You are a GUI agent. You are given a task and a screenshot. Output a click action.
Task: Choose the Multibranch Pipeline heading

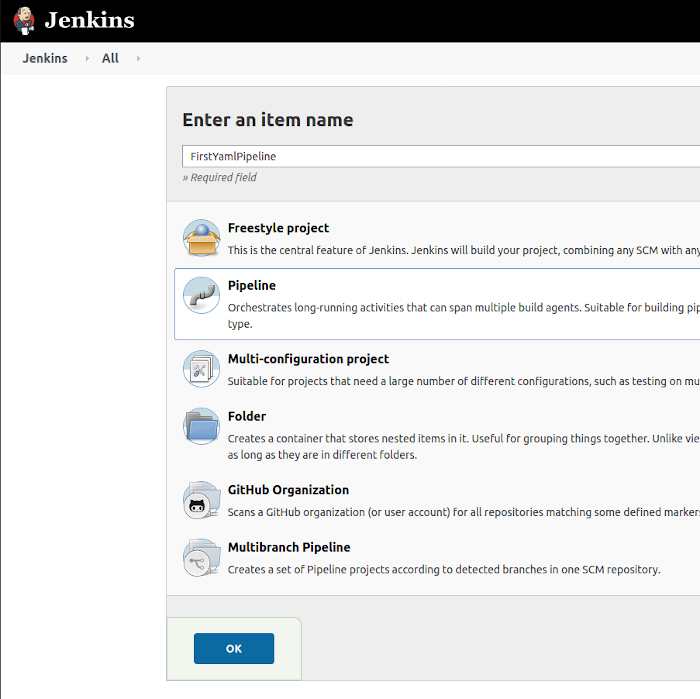pos(289,547)
